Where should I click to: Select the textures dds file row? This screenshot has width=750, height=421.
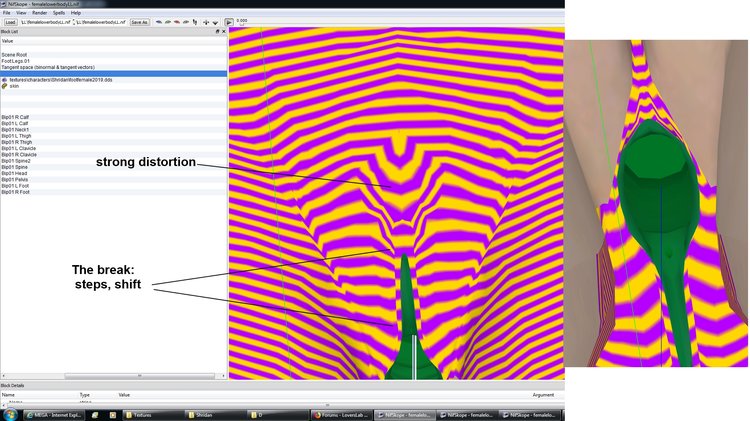pyautogui.click(x=113, y=80)
